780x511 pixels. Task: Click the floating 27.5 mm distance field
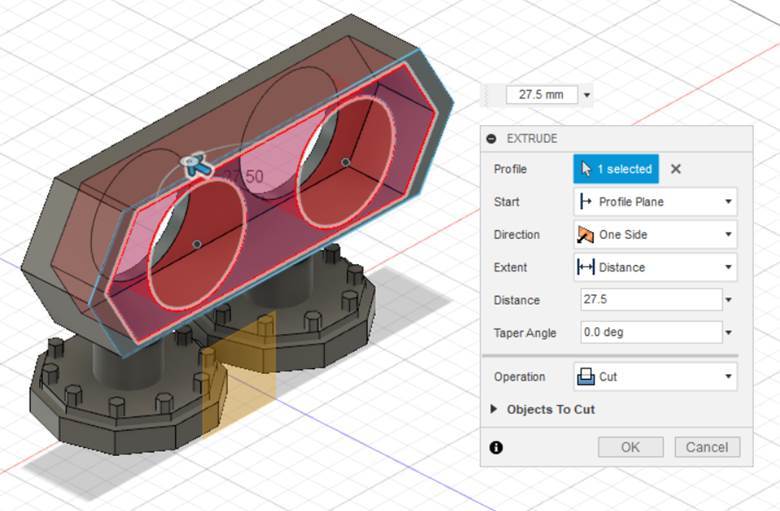(542, 95)
